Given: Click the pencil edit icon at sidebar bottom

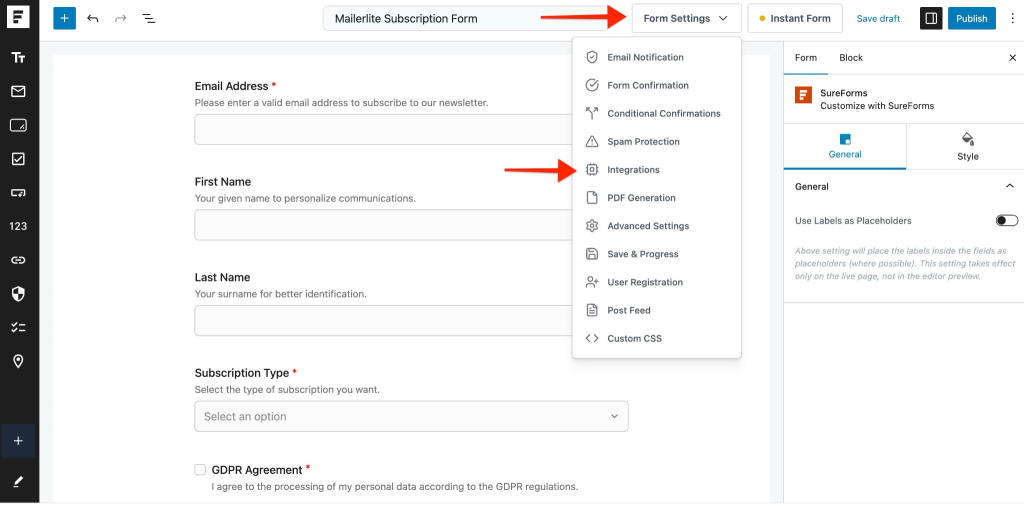Looking at the screenshot, I should point(18,482).
